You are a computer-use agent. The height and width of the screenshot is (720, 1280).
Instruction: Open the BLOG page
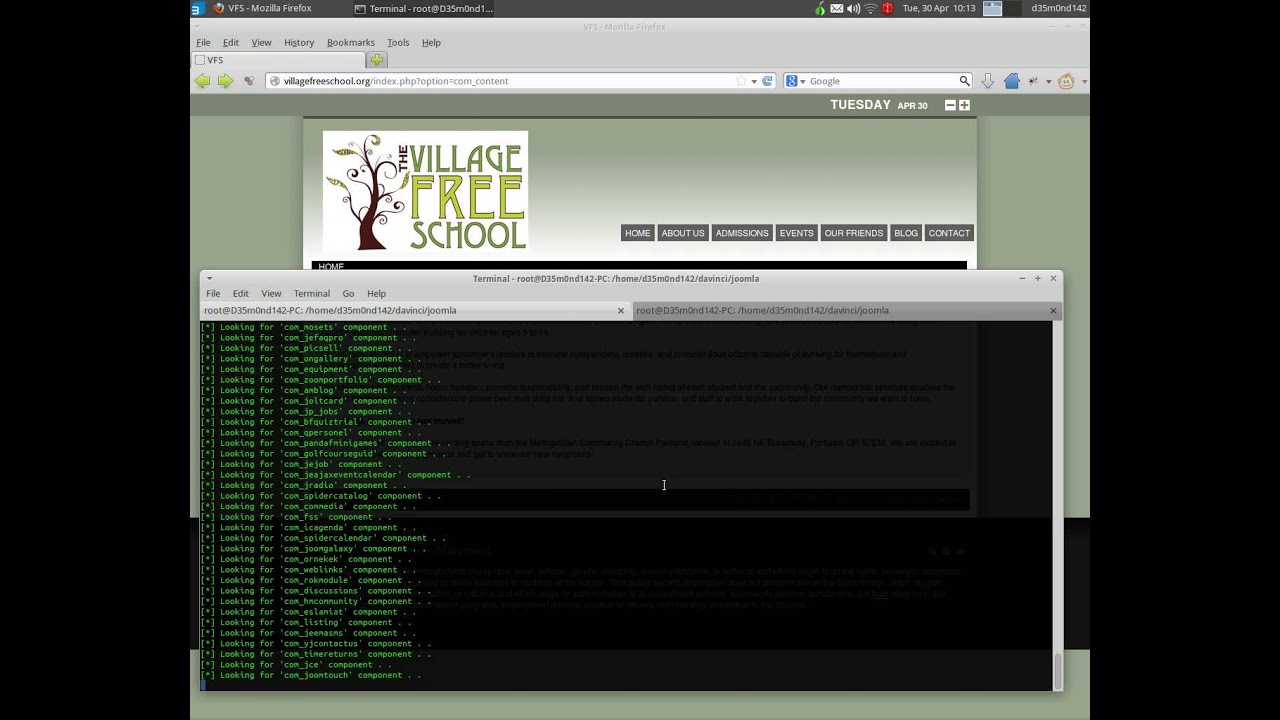point(906,233)
